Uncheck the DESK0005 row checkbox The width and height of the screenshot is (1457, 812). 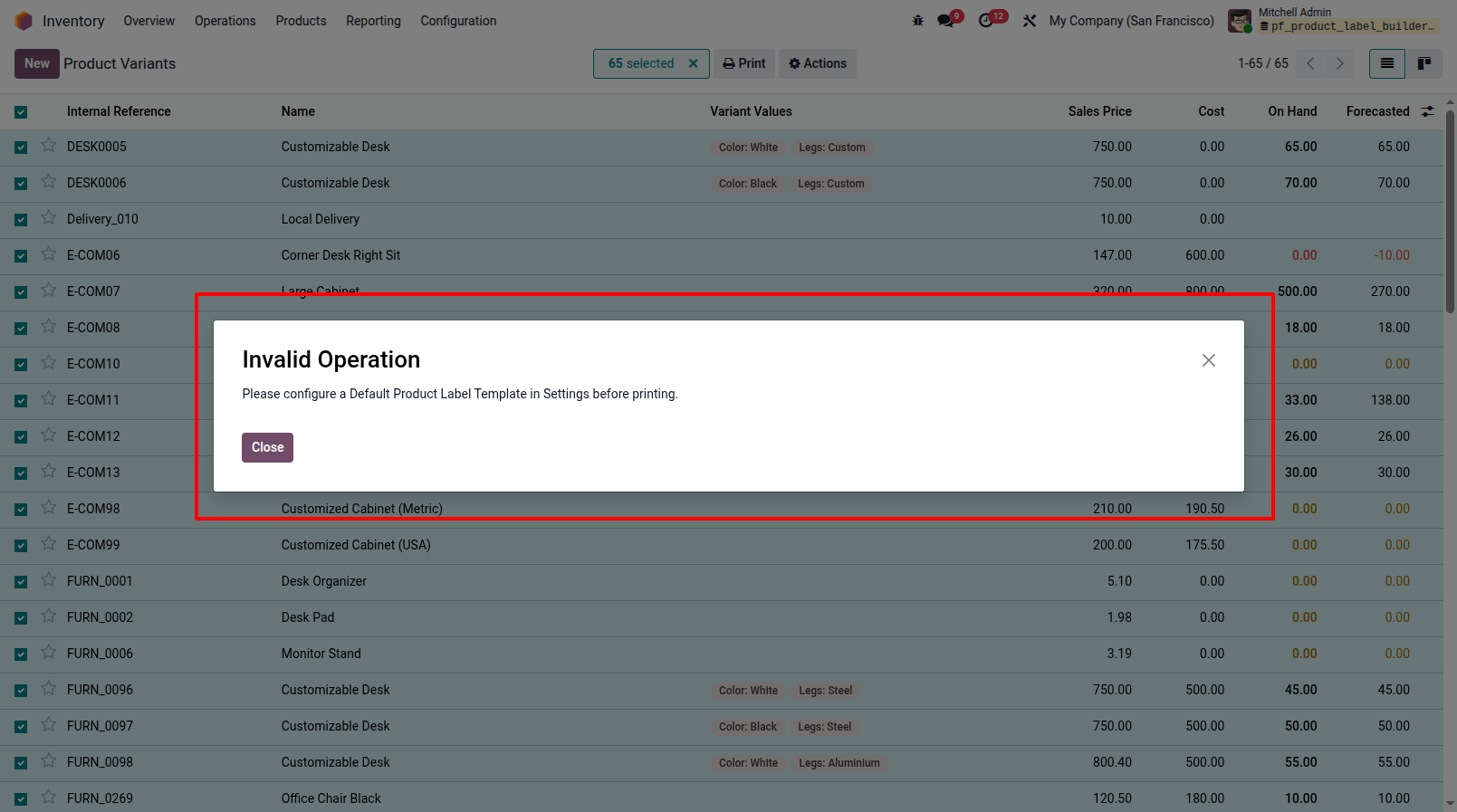tap(21, 148)
